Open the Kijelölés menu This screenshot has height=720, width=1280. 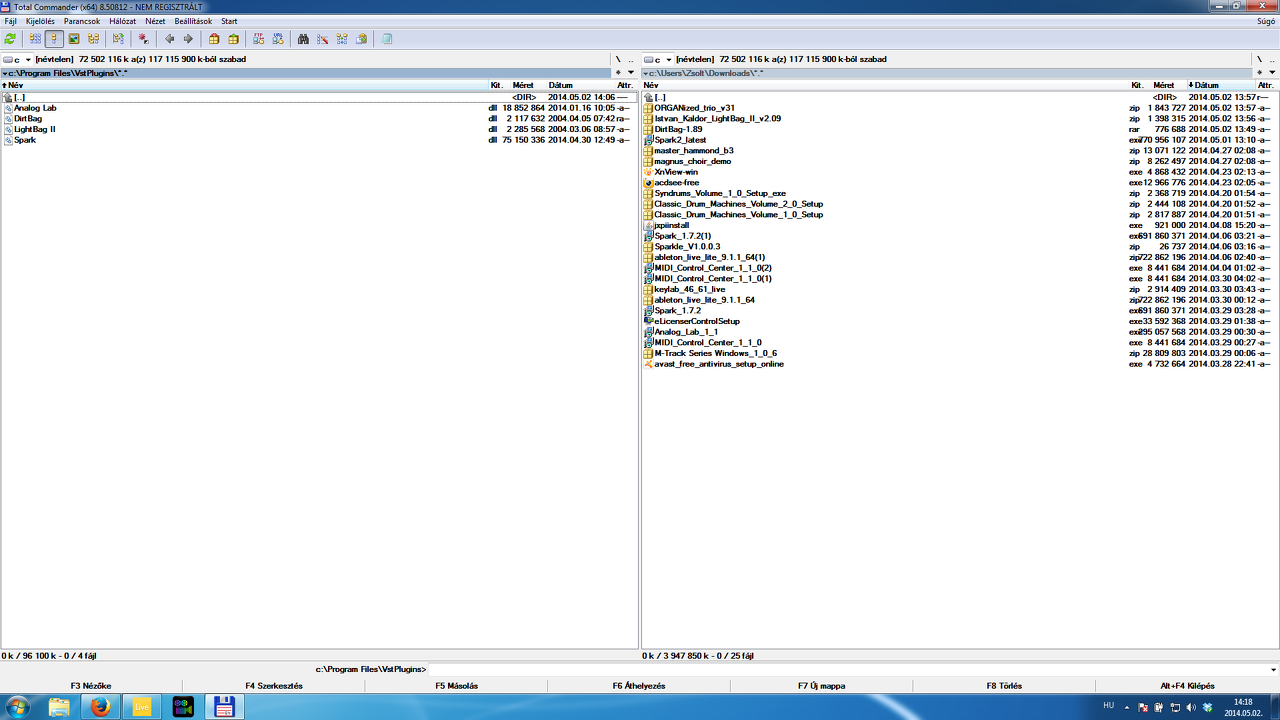[40, 21]
